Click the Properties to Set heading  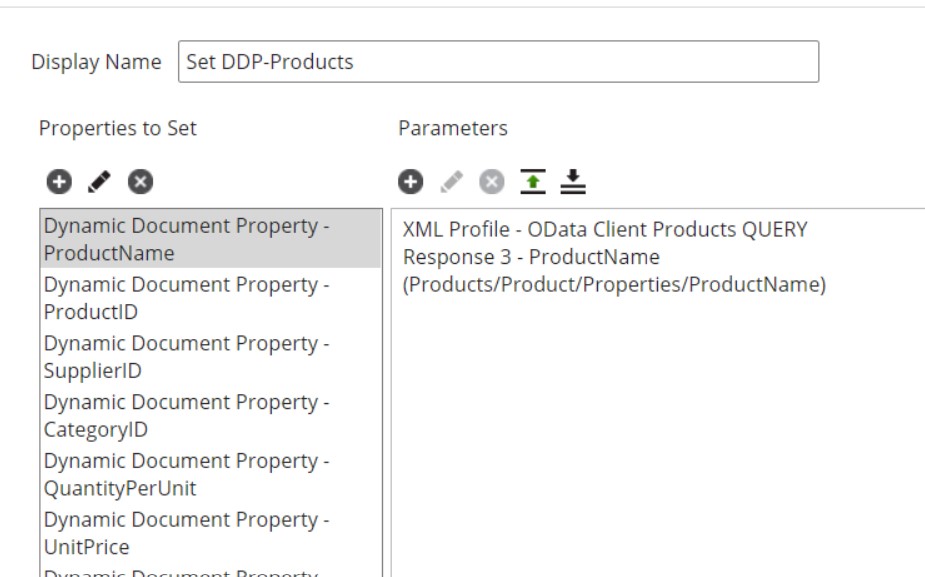pos(118,128)
